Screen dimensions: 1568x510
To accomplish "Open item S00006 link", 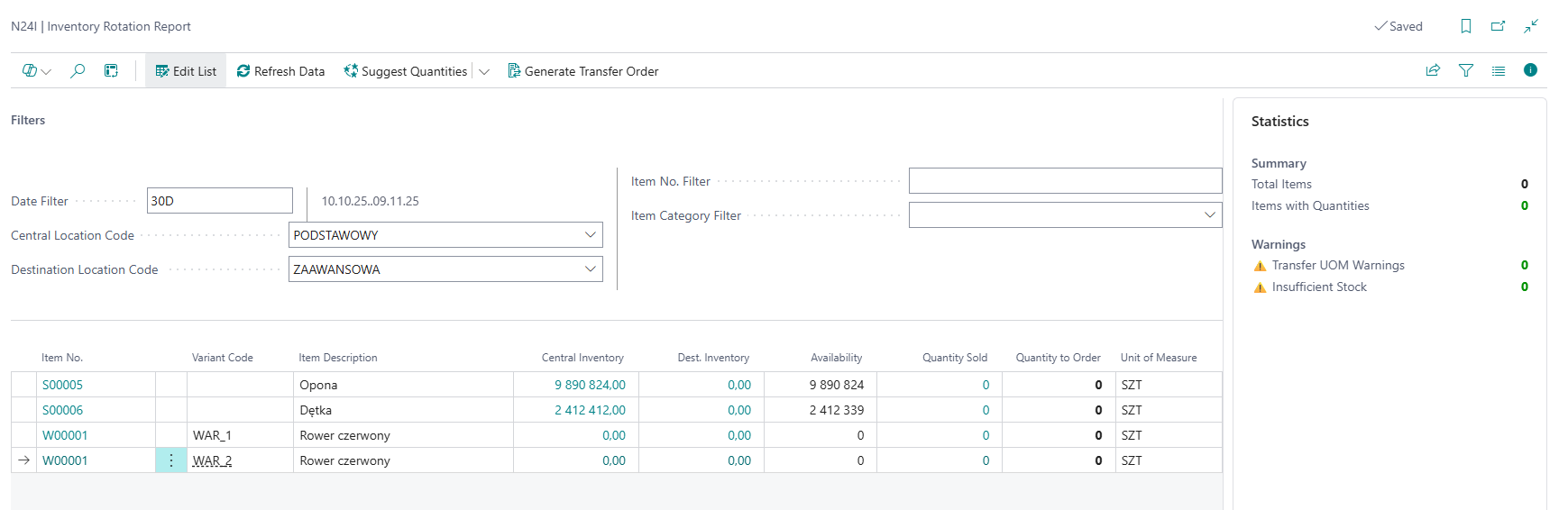I will coord(62,410).
